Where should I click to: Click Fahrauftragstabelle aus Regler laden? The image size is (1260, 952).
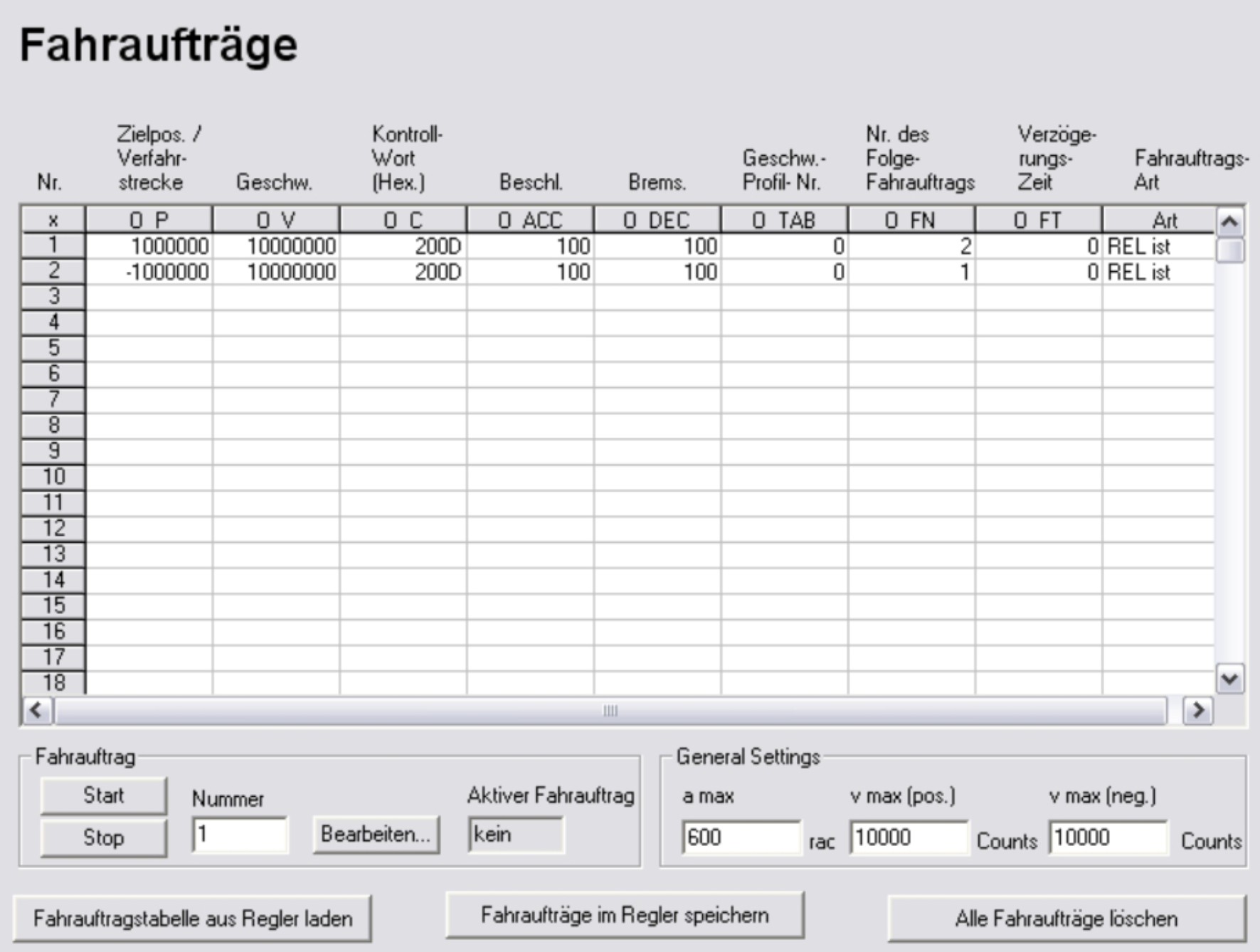click(x=192, y=919)
